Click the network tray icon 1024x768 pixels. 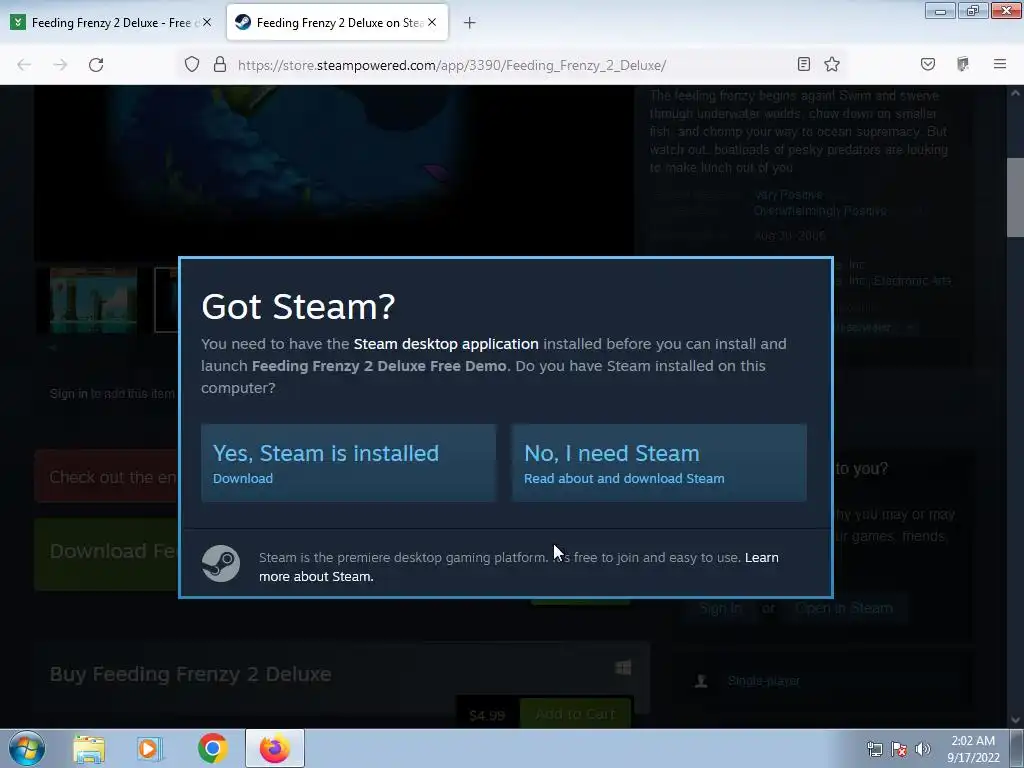(x=874, y=749)
